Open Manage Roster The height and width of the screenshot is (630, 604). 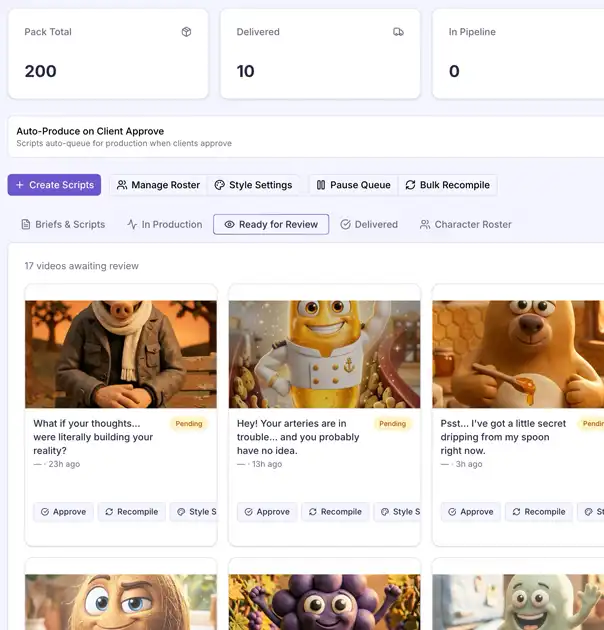158,185
